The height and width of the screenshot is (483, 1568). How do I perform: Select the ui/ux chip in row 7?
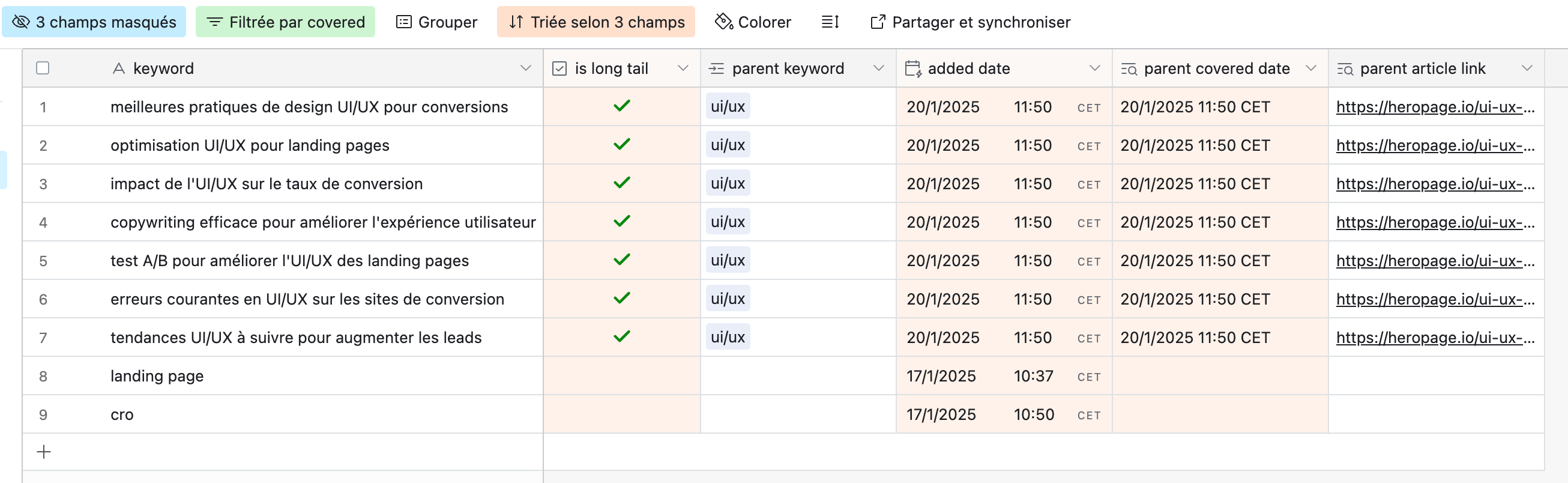[728, 338]
